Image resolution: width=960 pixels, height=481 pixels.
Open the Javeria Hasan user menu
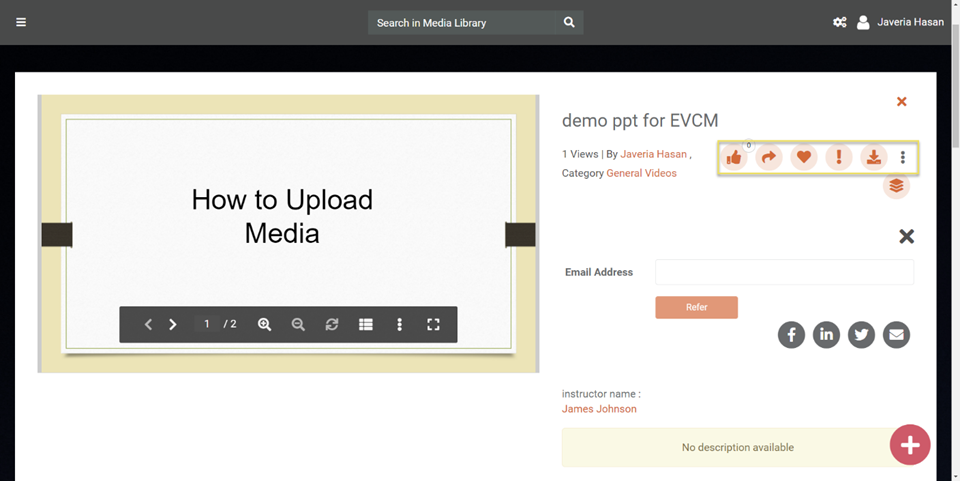[x=900, y=22]
